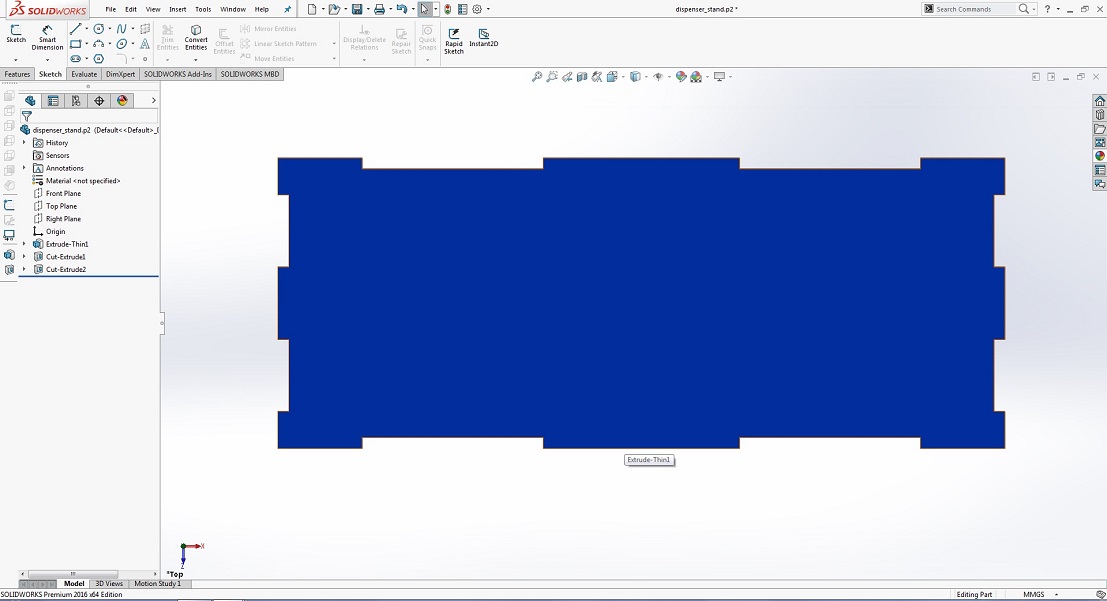Click the filter funnel icon
The width and height of the screenshot is (1107, 601).
[27, 116]
